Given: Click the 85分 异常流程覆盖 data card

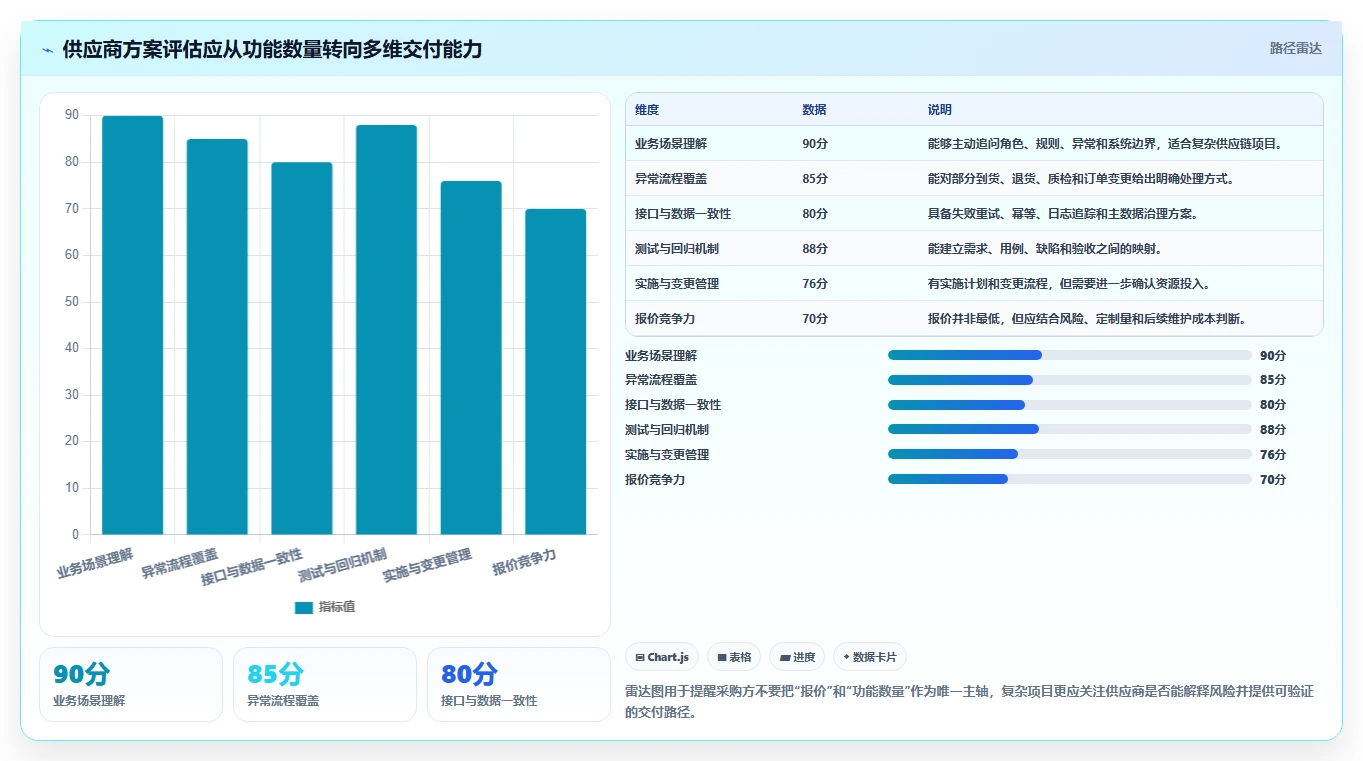Looking at the screenshot, I should click(x=325, y=684).
